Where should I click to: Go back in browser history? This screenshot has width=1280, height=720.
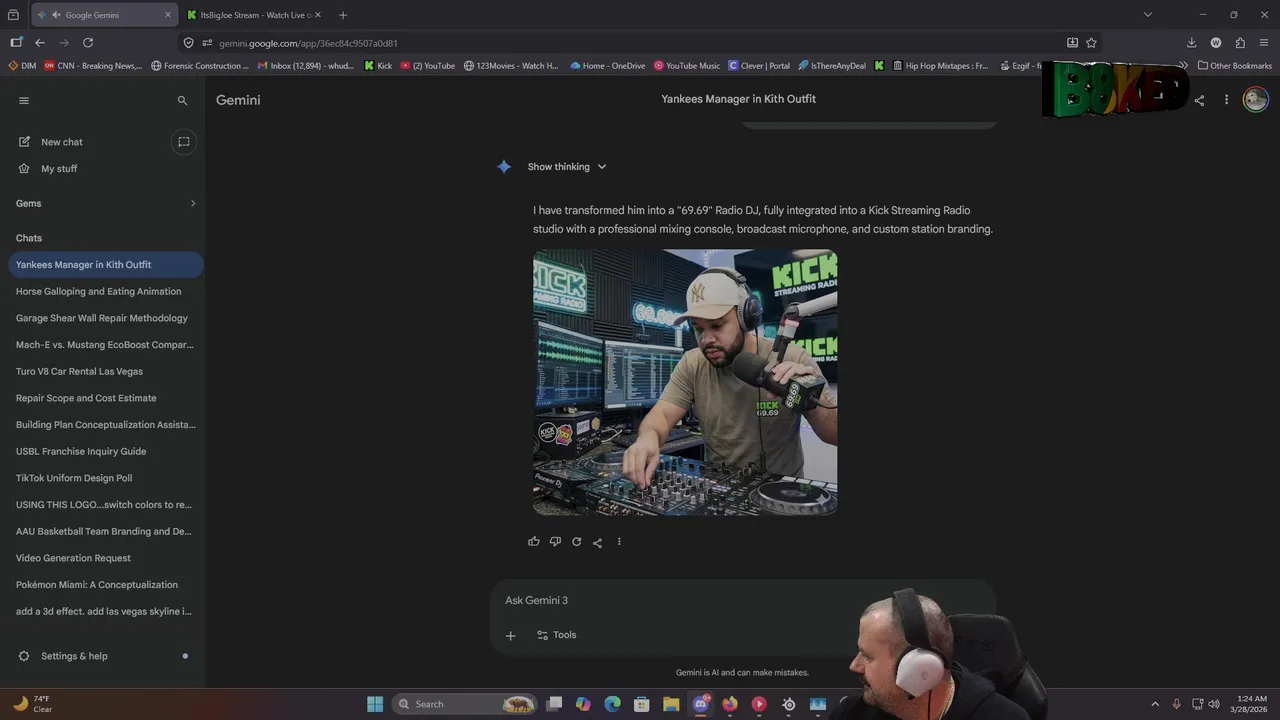(x=40, y=43)
